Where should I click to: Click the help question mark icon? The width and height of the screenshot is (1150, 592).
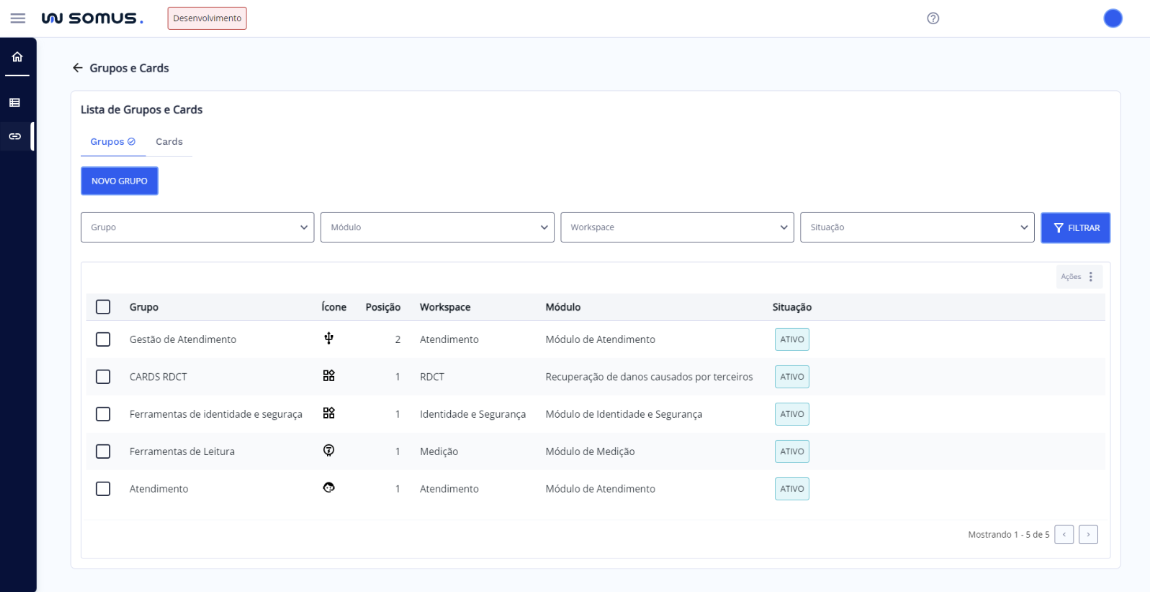932,18
